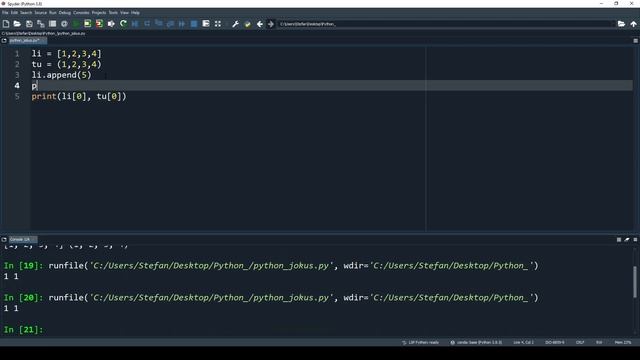Save the current file
Screen dimensions: 640x360
(x=29, y=24)
